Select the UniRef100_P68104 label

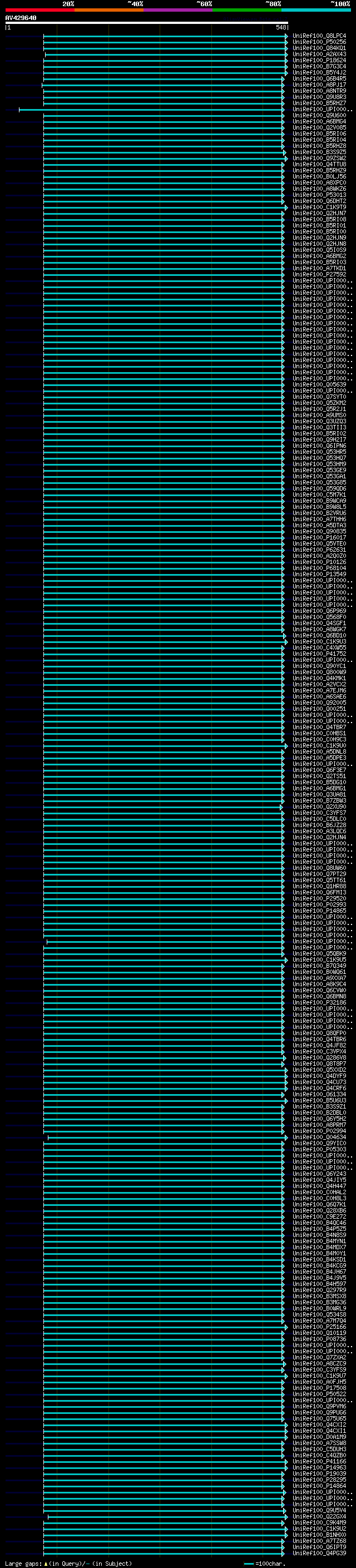[319, 568]
